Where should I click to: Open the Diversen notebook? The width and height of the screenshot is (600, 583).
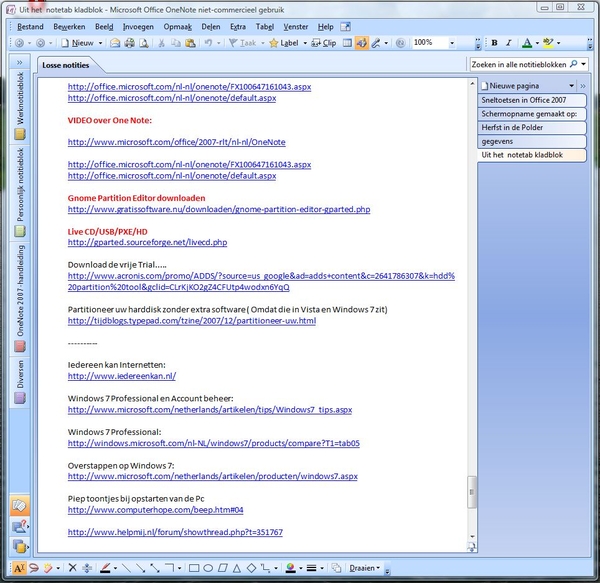pos(20,381)
